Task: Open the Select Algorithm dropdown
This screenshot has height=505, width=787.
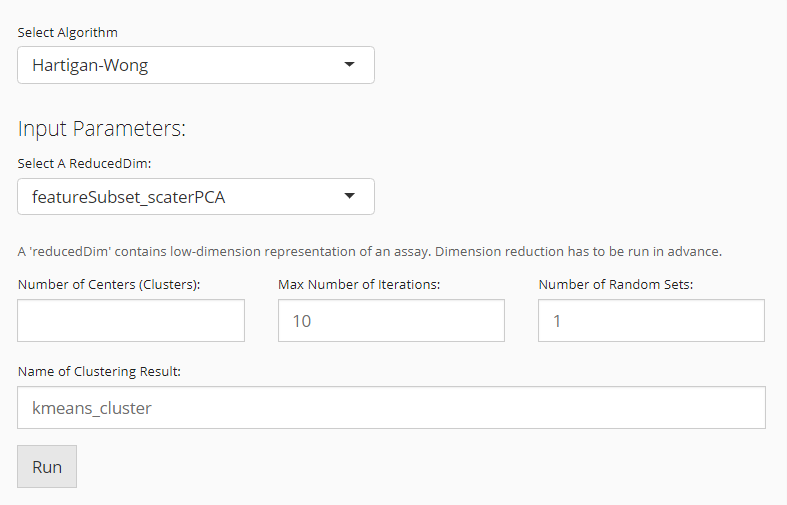Action: [195, 65]
